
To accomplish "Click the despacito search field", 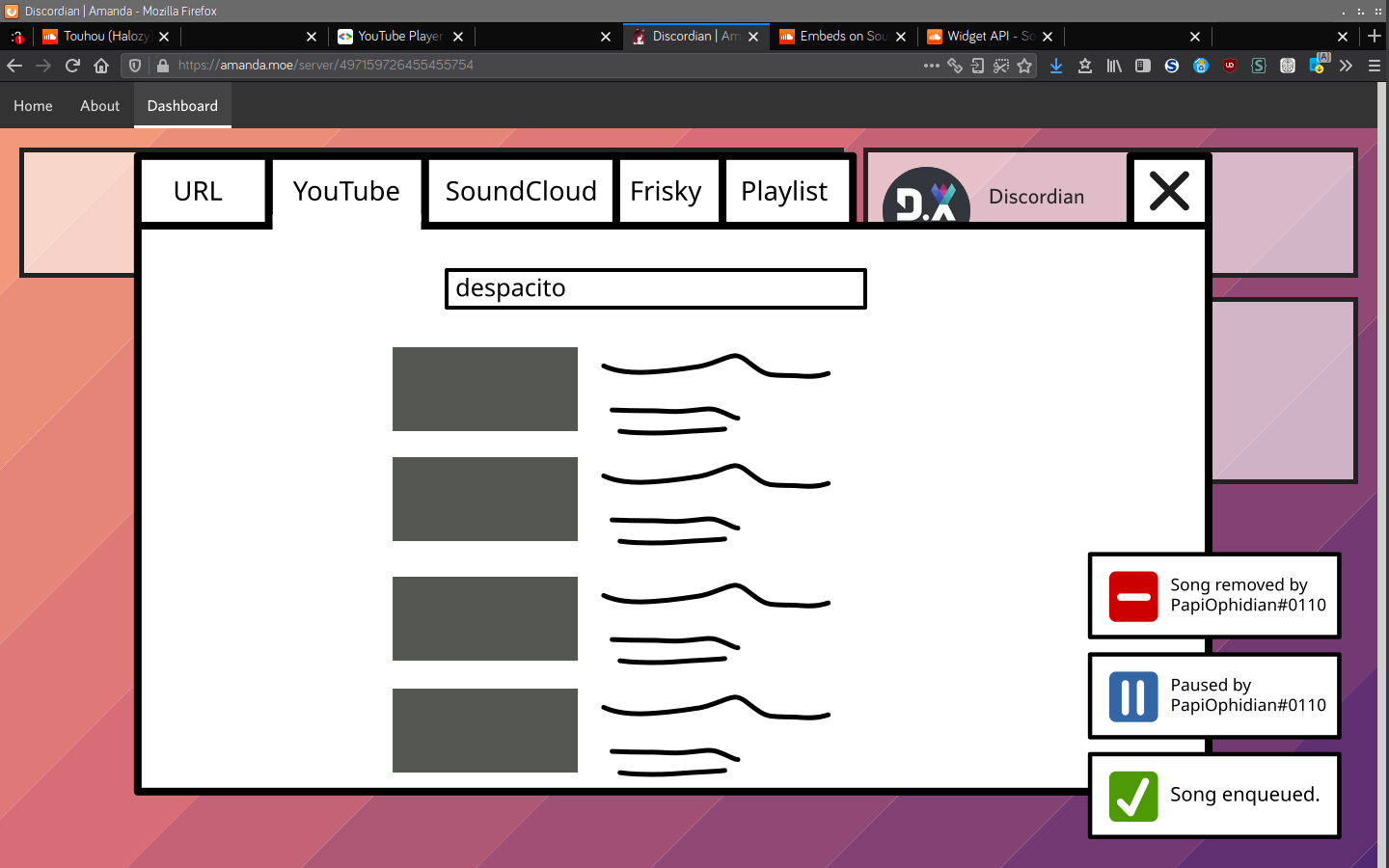I will point(655,288).
